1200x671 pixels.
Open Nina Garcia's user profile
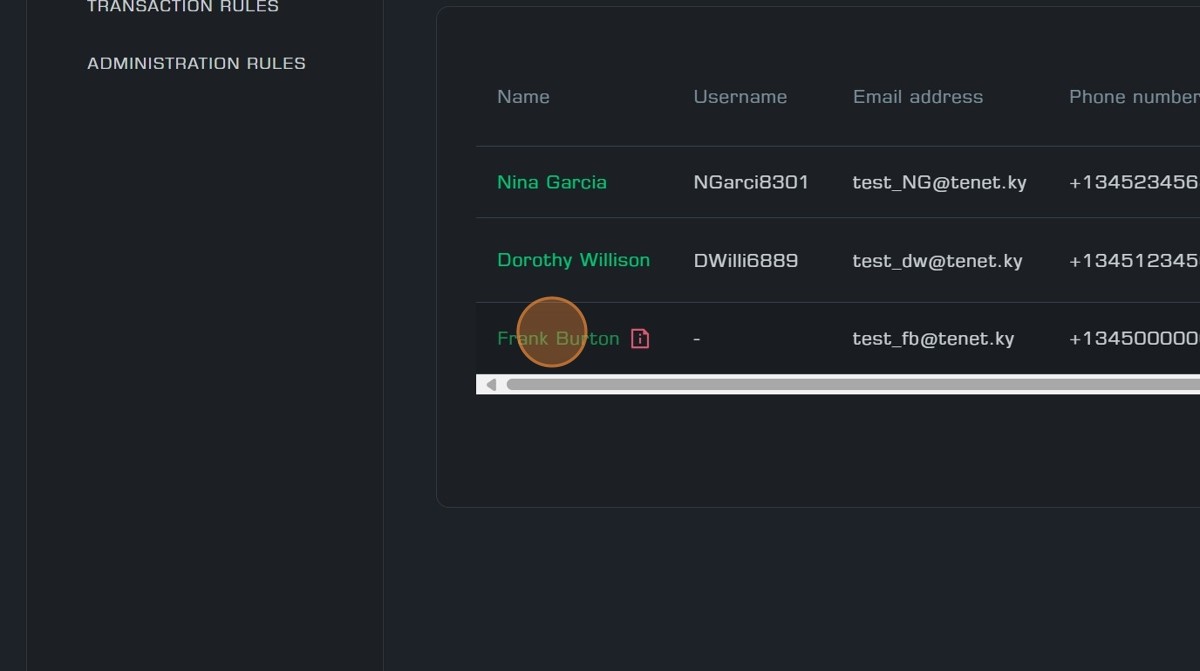[x=552, y=182]
